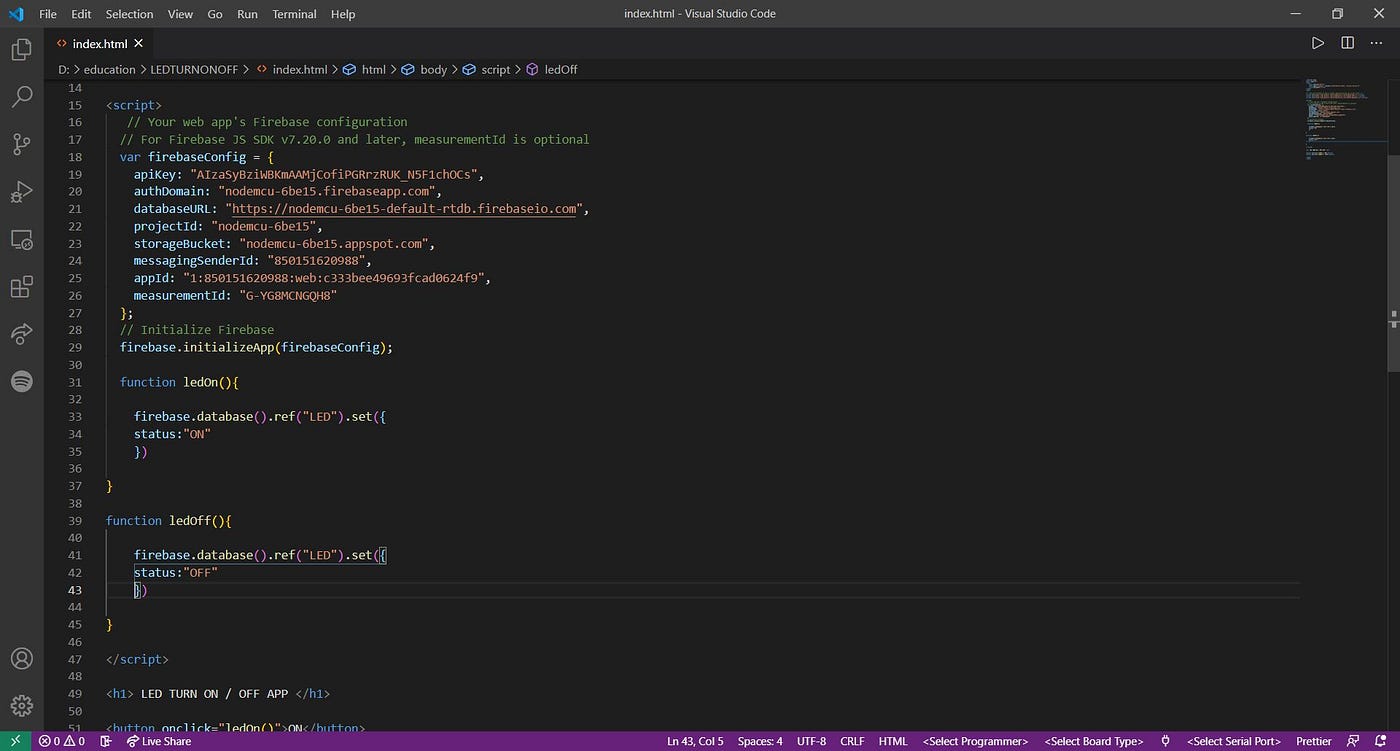Viewport: 1400px width, 751px height.
Task: Click the databaseURL firebaseio.com link
Action: 405,209
